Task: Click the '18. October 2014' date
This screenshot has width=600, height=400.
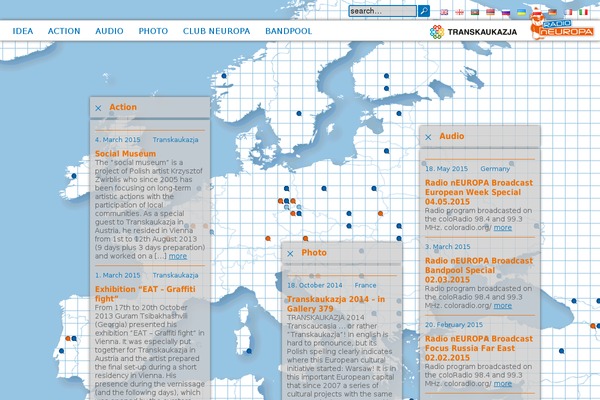Action: [x=315, y=285]
